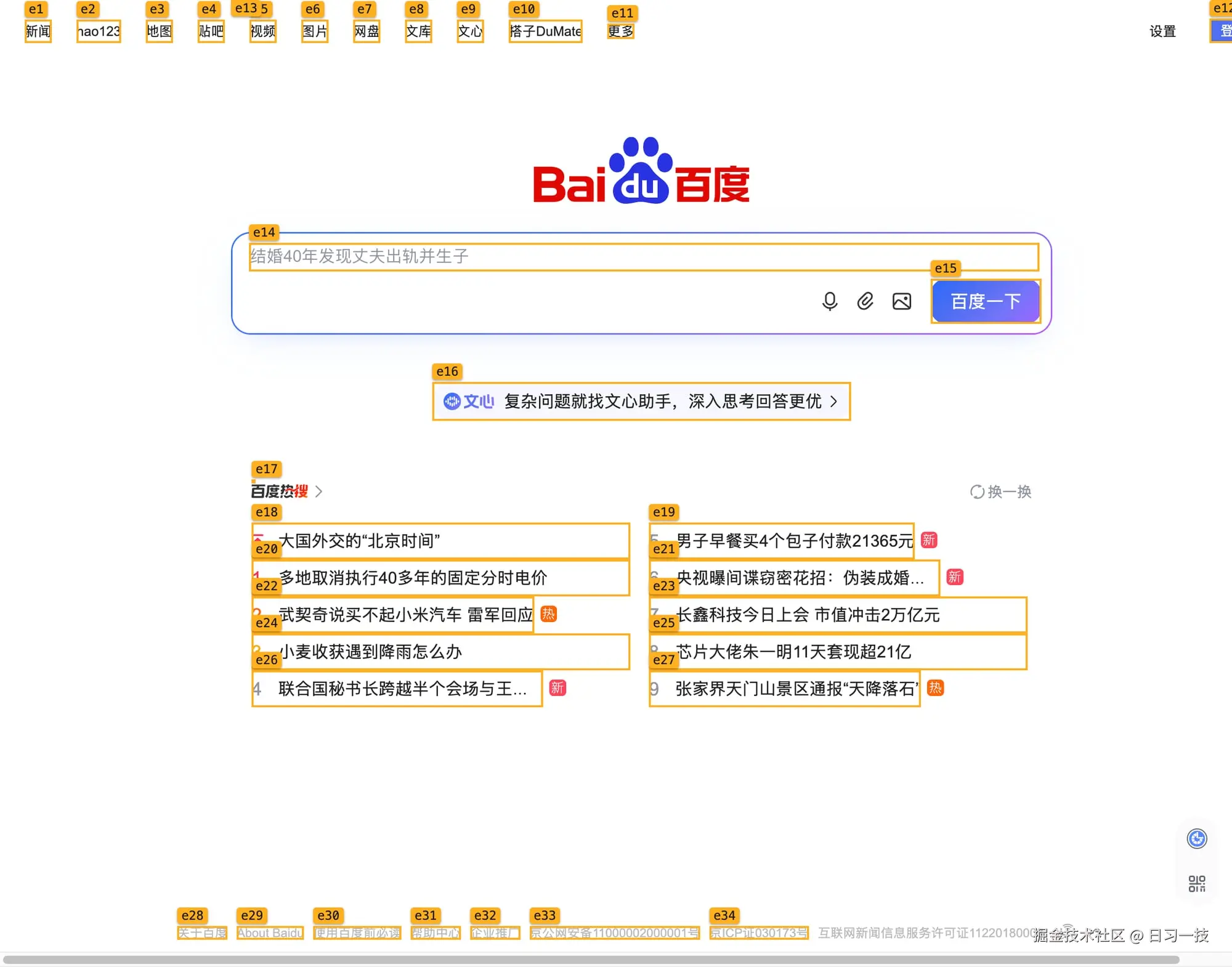Click the 换一换 refresh icon
Image resolution: width=1232 pixels, height=967 pixels.
click(977, 492)
